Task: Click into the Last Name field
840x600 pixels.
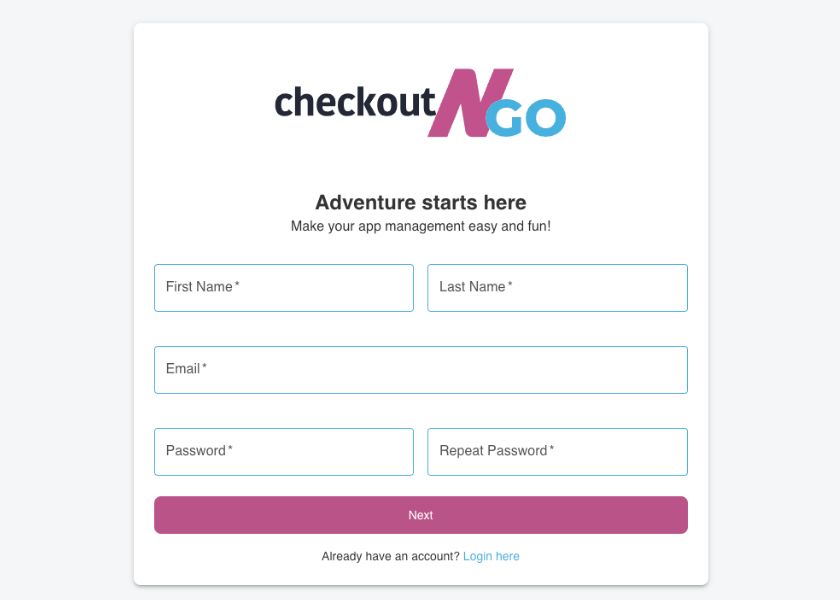Action: pyautogui.click(x=557, y=288)
